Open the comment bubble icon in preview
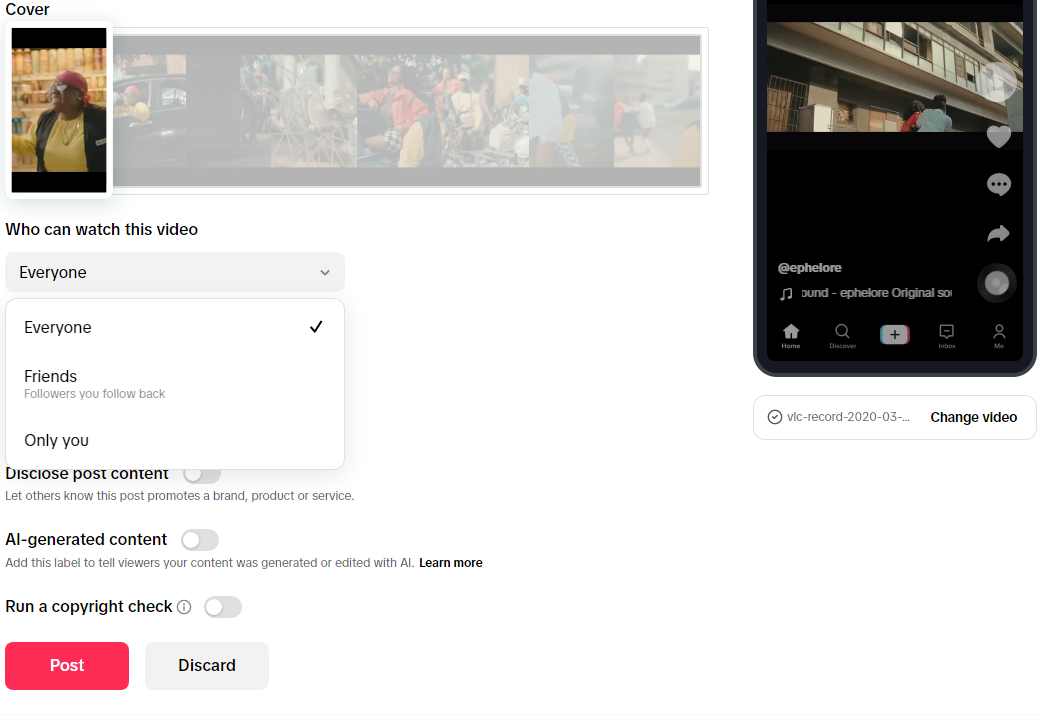 998,185
